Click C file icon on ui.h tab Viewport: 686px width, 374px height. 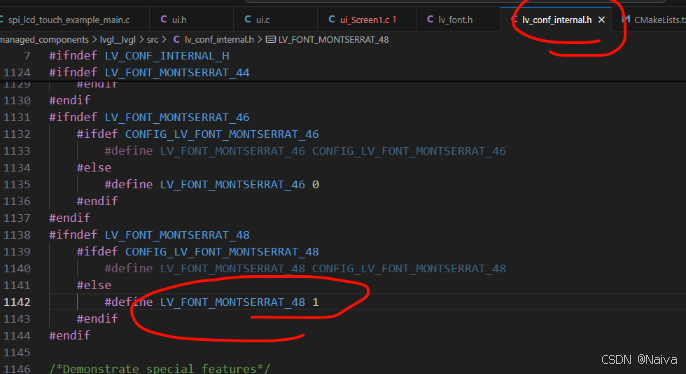pos(164,19)
